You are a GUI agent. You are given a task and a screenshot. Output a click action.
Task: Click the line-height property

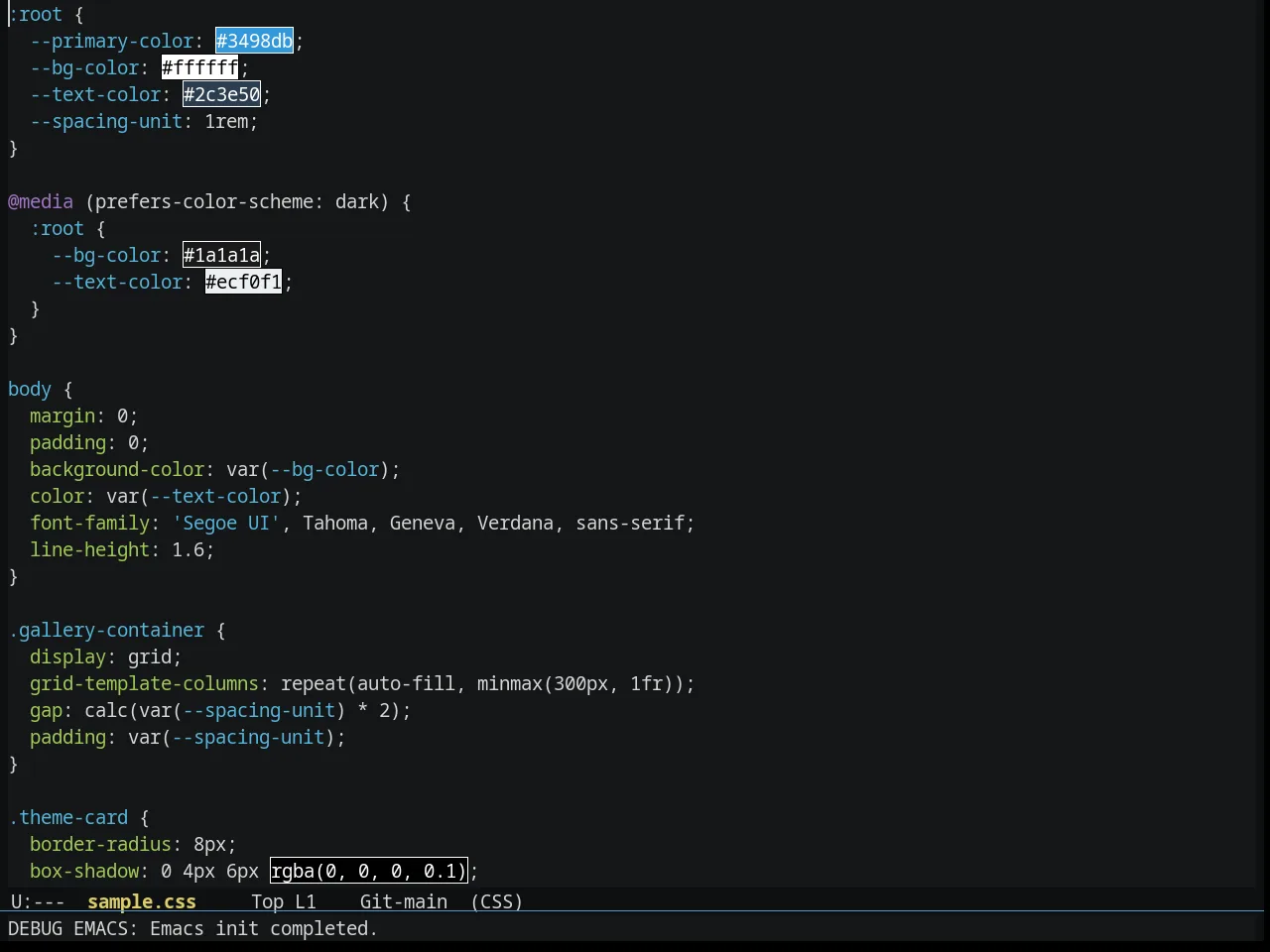(89, 549)
